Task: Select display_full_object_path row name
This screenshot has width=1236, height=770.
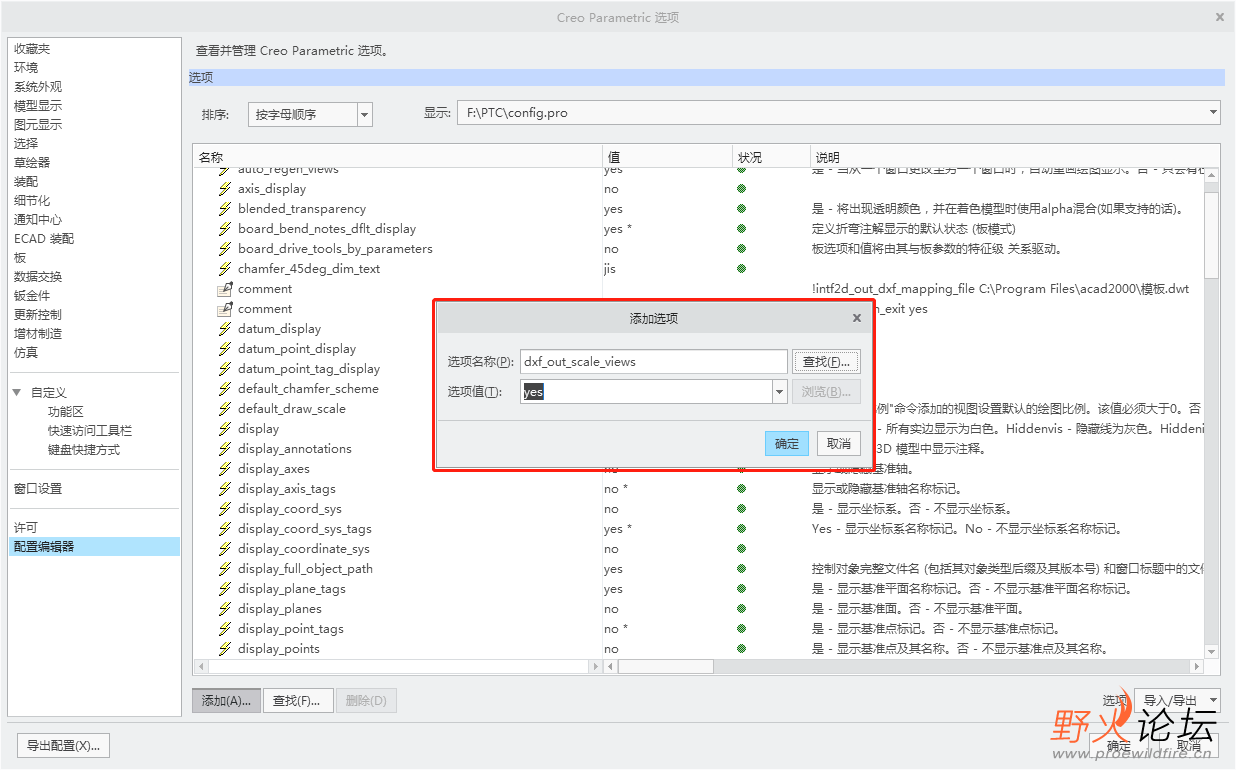Action: tap(305, 569)
